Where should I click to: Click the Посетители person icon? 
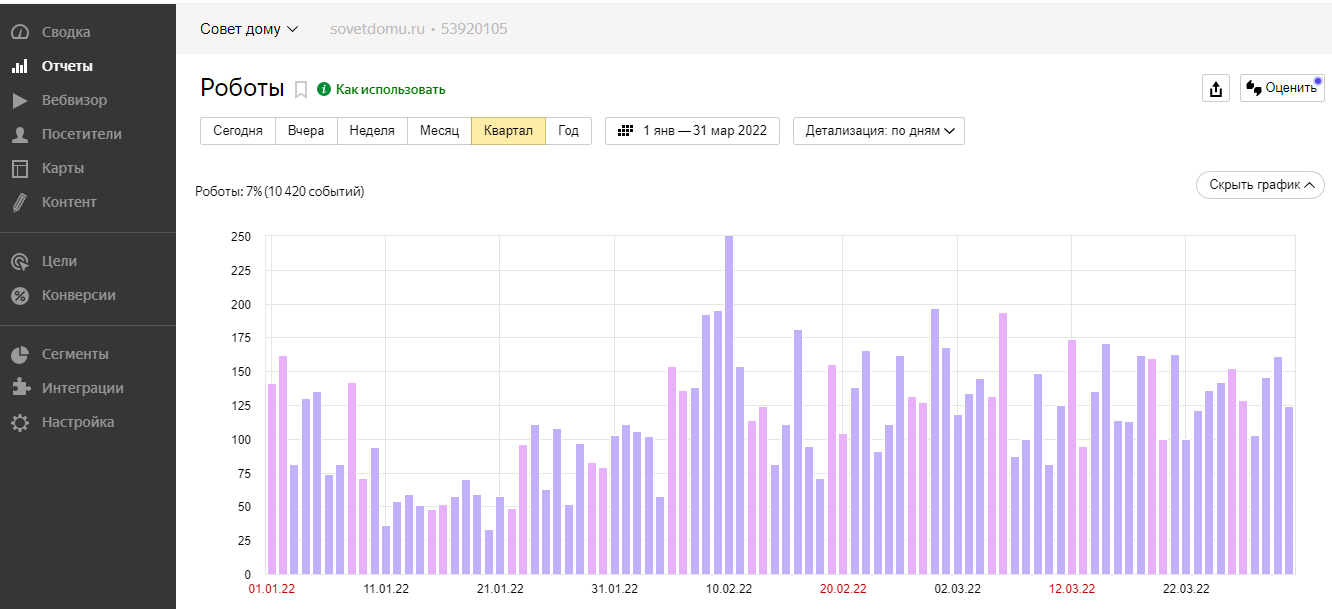19,134
